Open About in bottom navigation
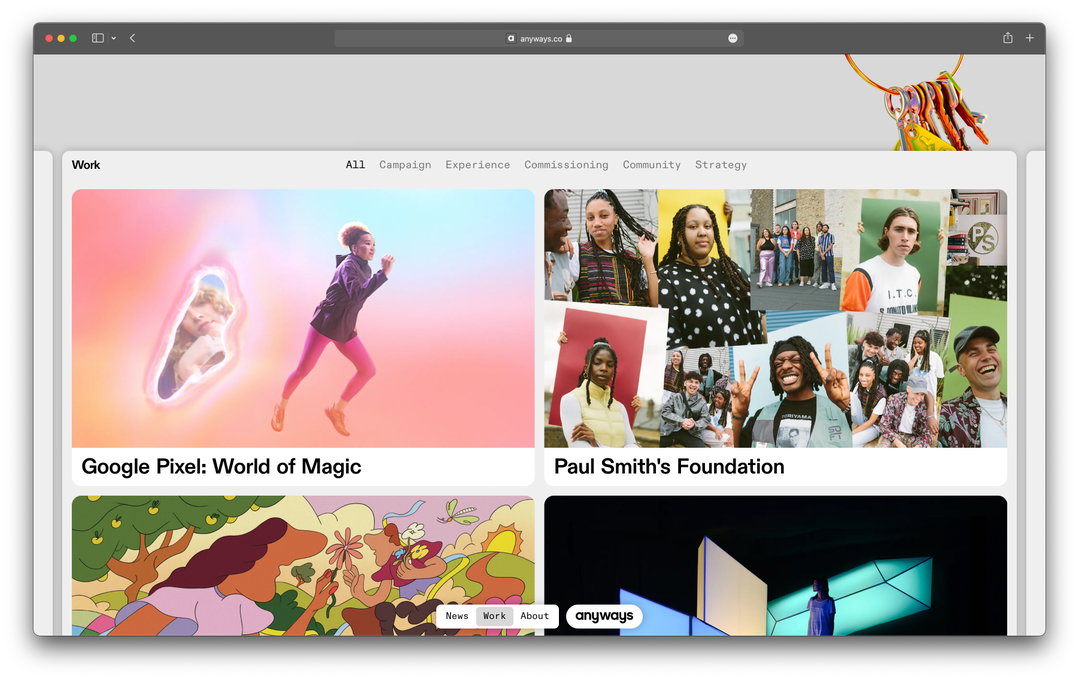This screenshot has width=1079, height=680. click(535, 616)
